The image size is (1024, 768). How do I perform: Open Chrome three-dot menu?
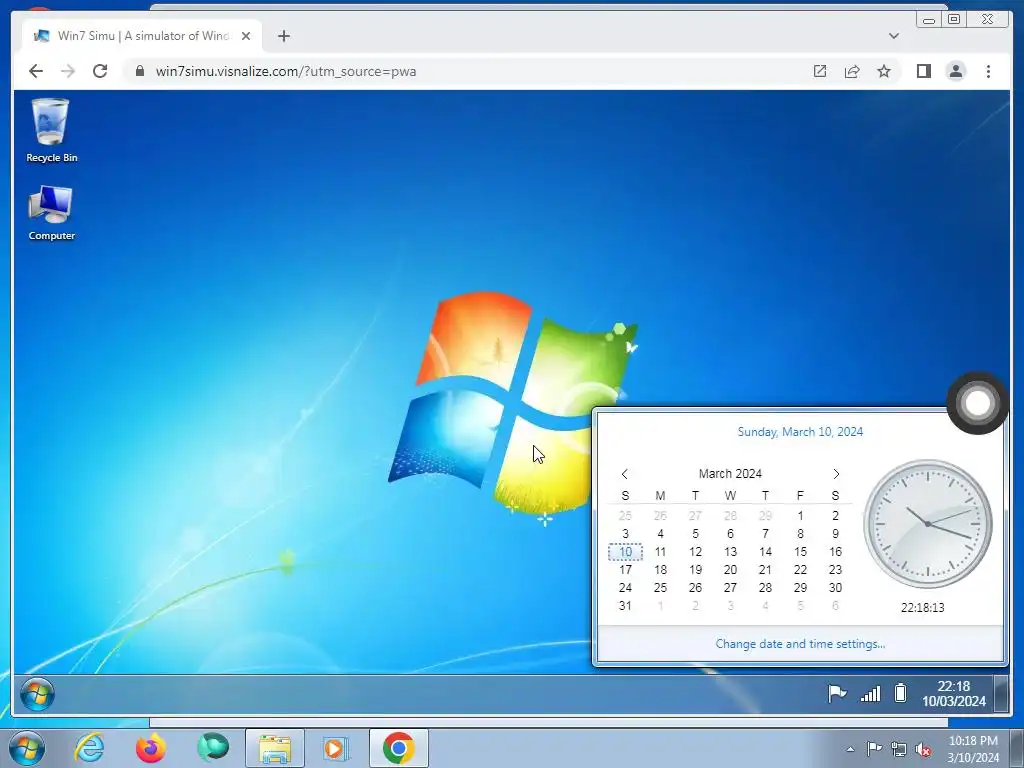point(988,71)
